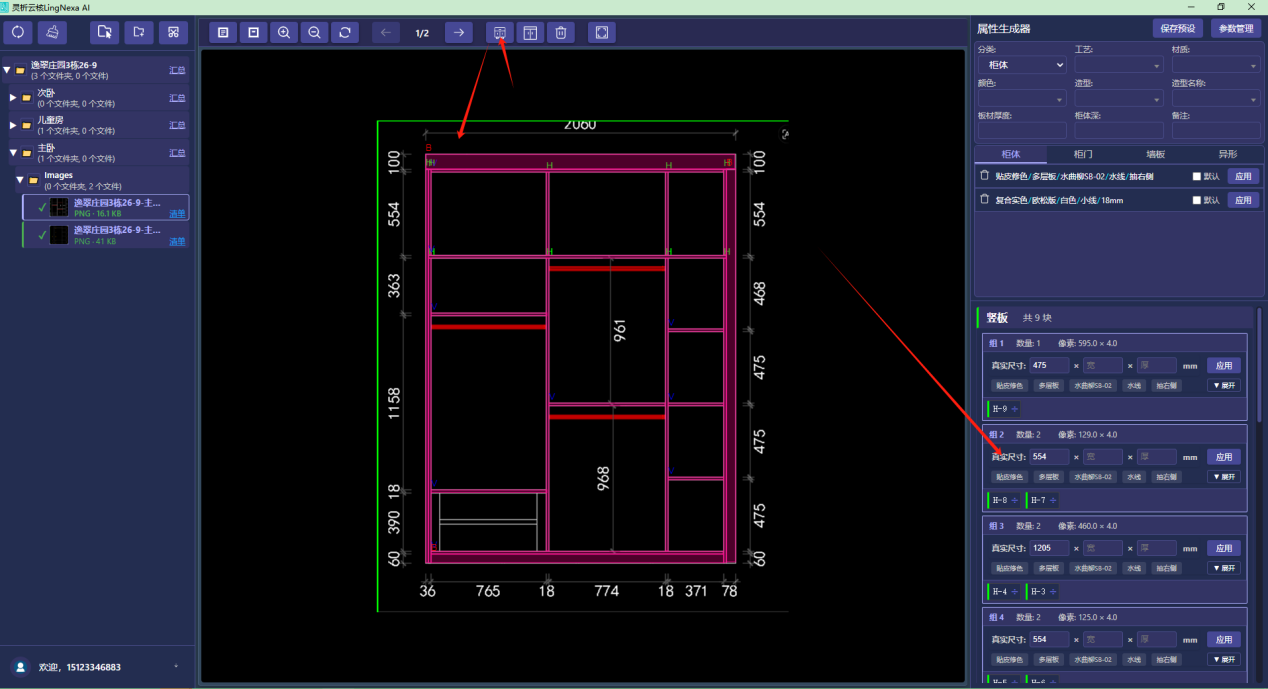Check 默认 for the 复合实色 preset
Screen dimensions: 1268x689
[x=1197, y=200]
